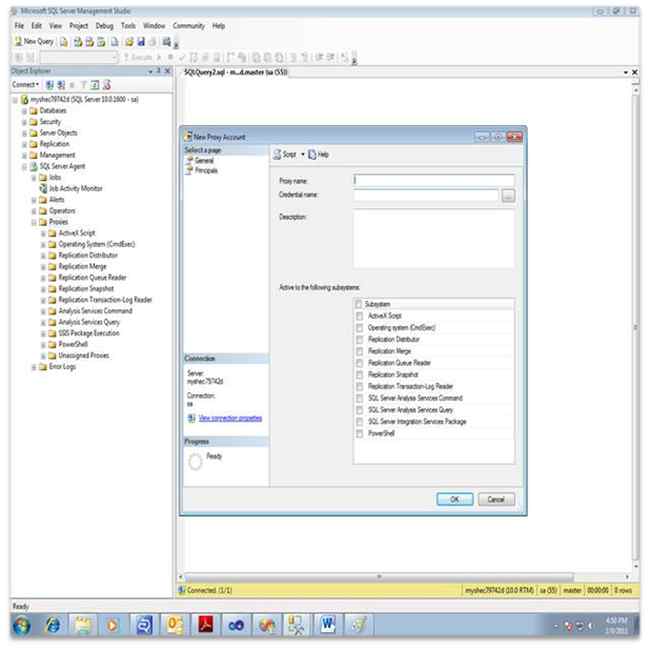Select the General page icon
This screenshot has width=650, height=650.
pos(190,160)
